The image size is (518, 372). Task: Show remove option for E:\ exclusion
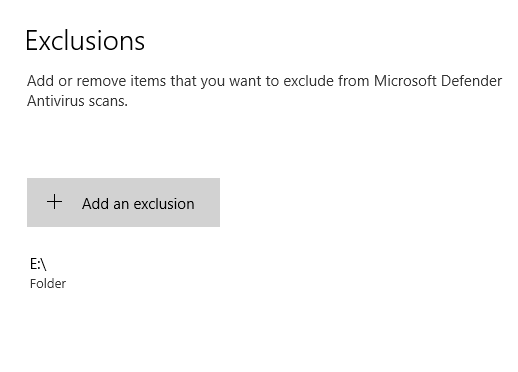coord(48,273)
